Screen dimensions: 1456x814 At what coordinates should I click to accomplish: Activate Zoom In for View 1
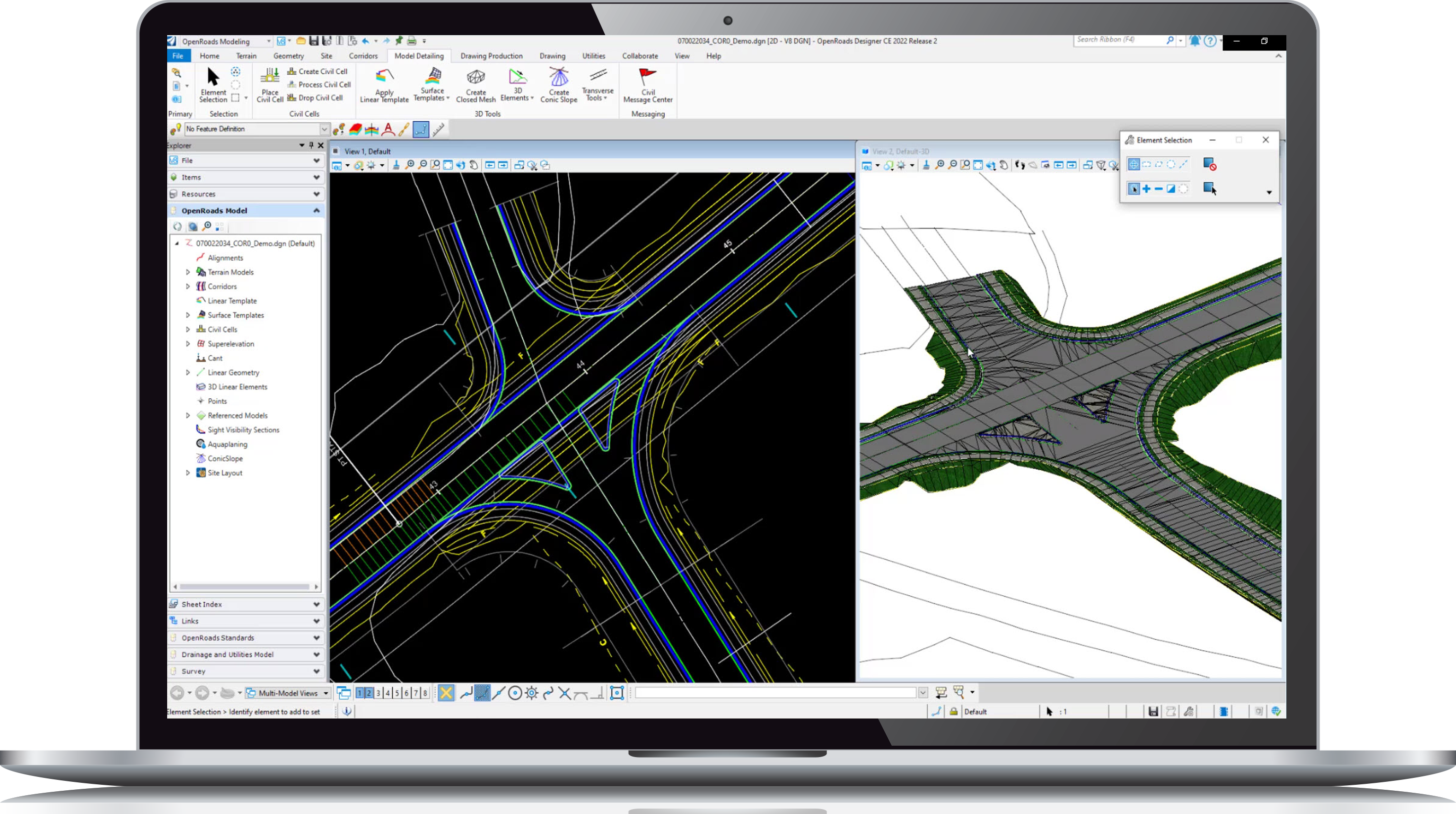tap(410, 165)
